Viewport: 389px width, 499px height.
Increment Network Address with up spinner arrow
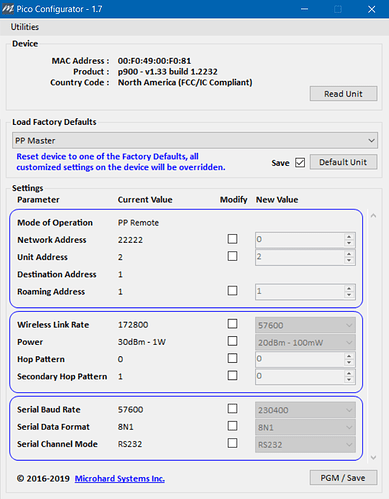349,237
